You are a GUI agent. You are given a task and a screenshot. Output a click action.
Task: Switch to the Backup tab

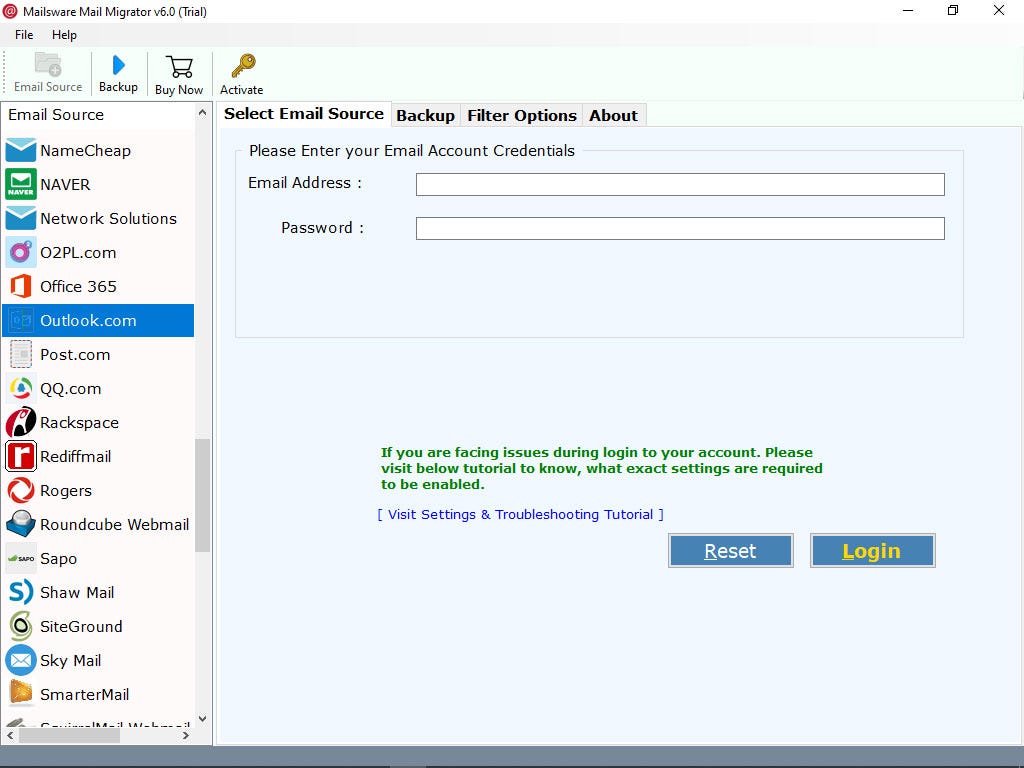(x=425, y=116)
